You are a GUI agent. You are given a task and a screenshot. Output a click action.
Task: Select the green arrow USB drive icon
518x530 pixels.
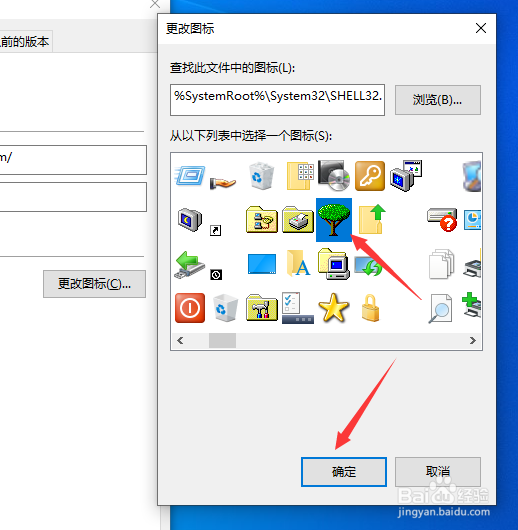point(190,265)
